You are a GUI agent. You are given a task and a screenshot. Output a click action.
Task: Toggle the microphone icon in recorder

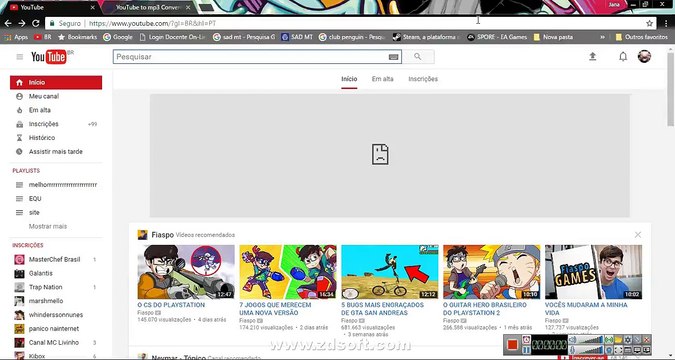click(x=573, y=350)
